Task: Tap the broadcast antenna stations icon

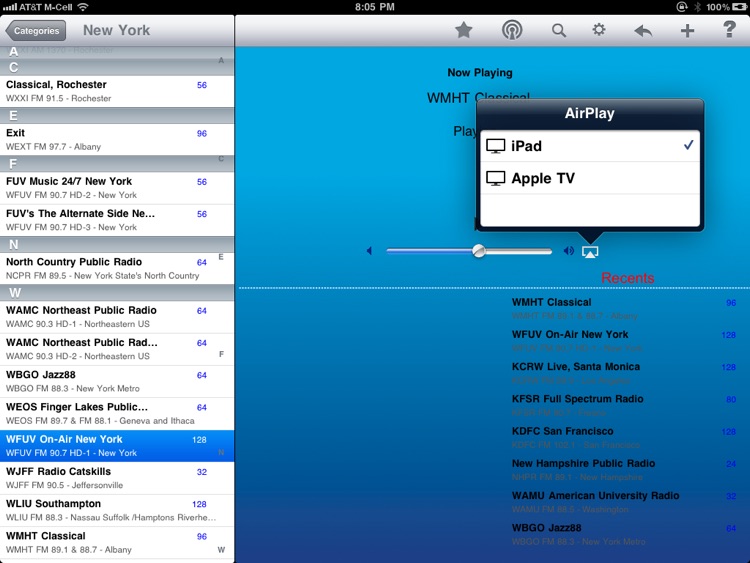Action: point(512,30)
